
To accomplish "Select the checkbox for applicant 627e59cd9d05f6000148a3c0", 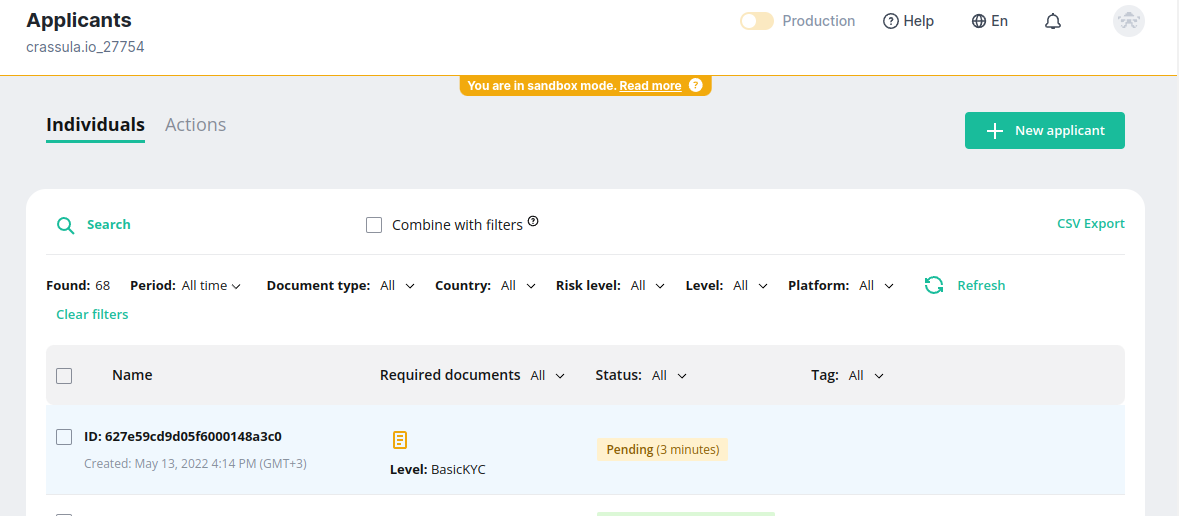I will tap(64, 437).
